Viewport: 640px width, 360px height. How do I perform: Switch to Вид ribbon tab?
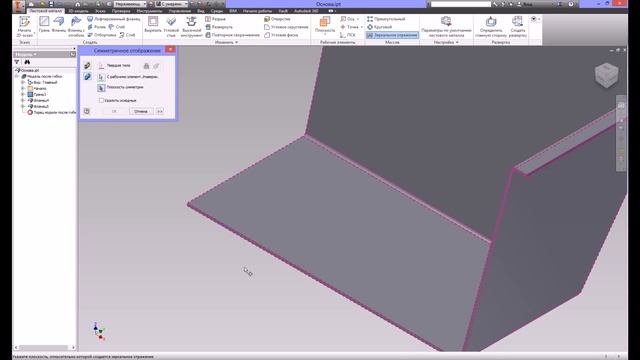[x=201, y=11]
